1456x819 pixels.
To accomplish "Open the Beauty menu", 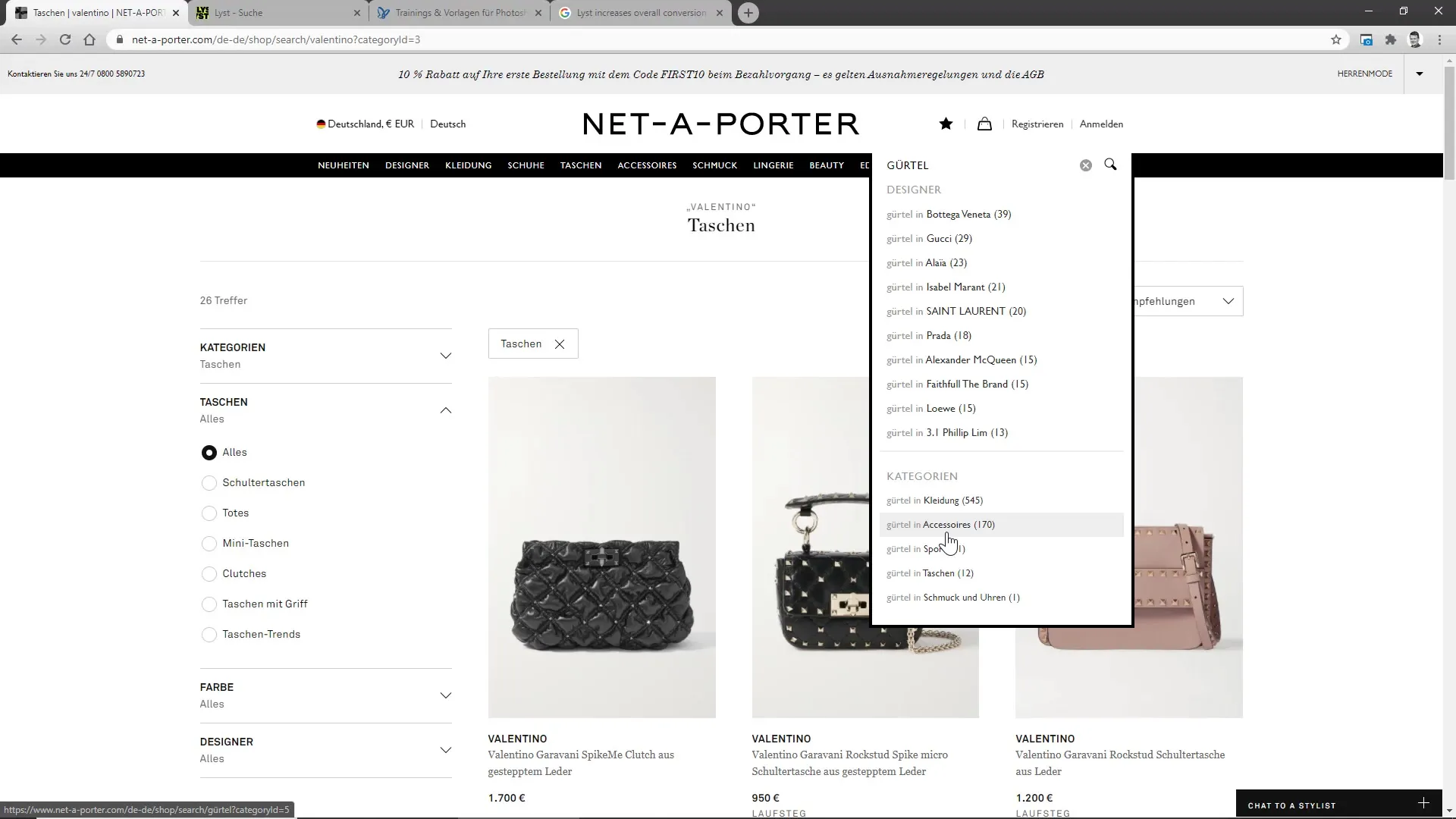I will 827,165.
